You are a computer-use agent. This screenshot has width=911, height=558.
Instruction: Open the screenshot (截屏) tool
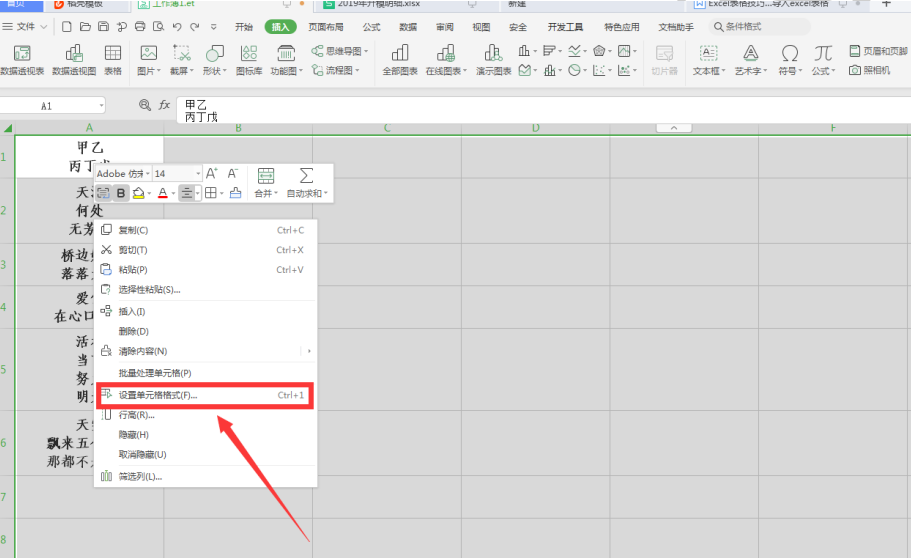click(x=182, y=60)
